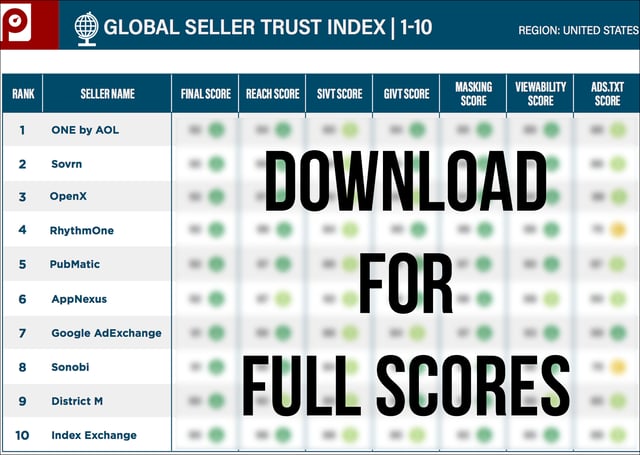Select the District M seller name
This screenshot has width=640, height=455.
(x=77, y=401)
